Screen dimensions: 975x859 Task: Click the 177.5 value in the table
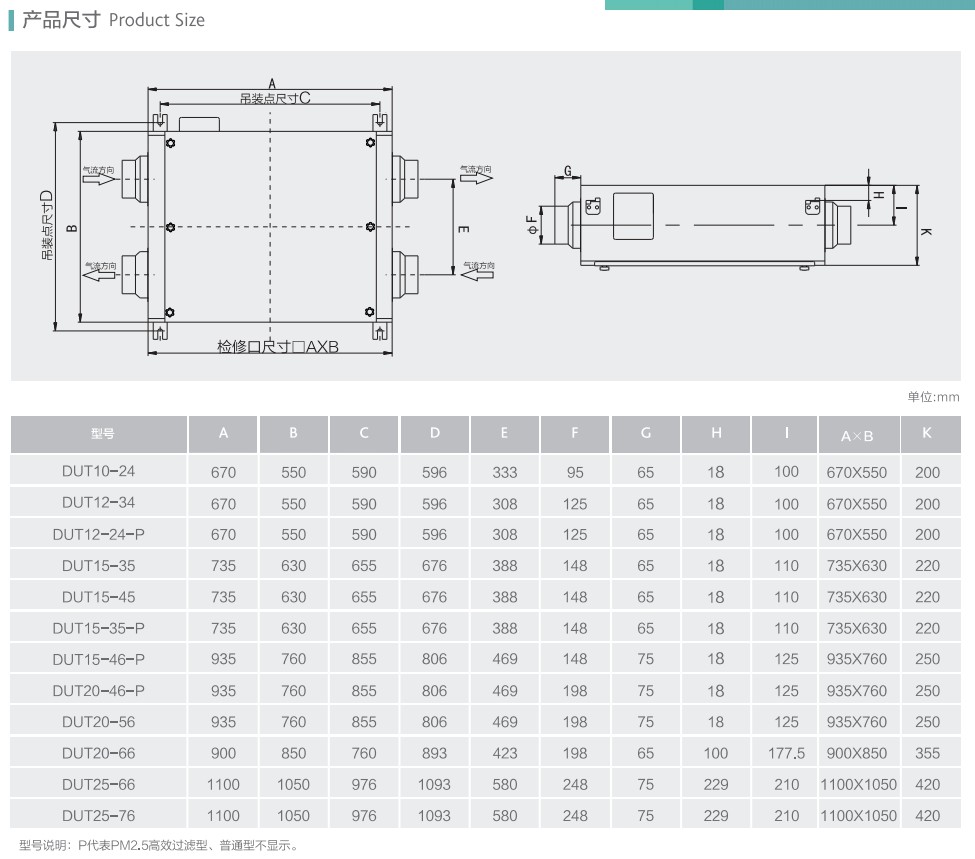[x=786, y=753]
